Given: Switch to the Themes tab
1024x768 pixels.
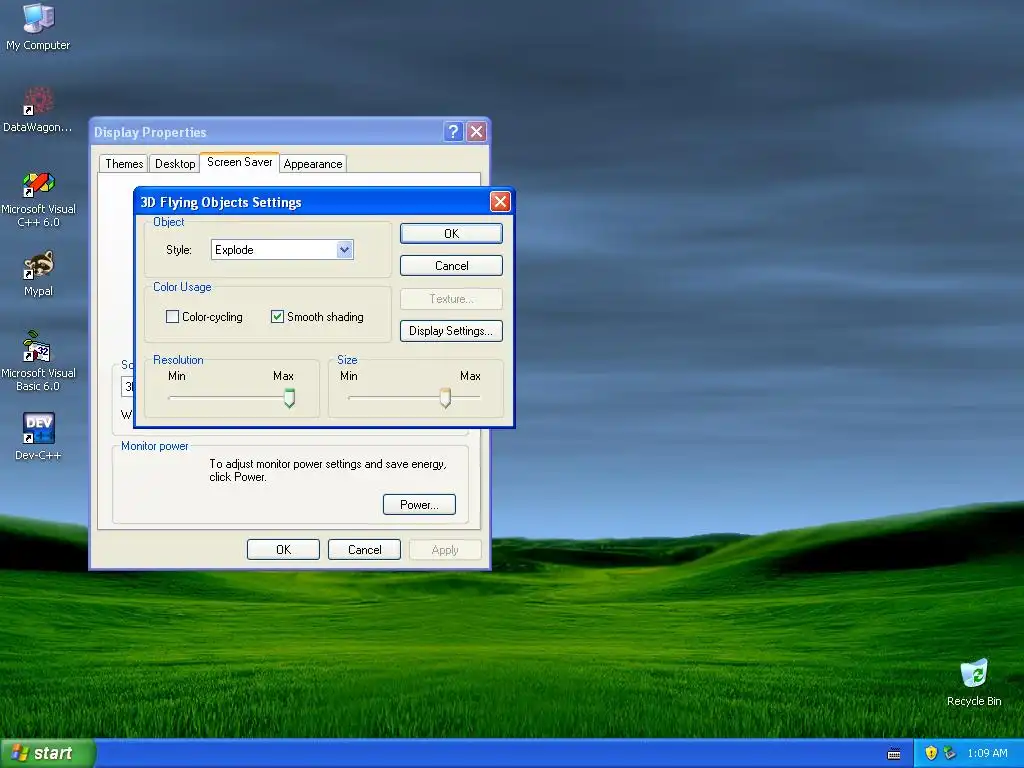Looking at the screenshot, I should click(x=124, y=164).
